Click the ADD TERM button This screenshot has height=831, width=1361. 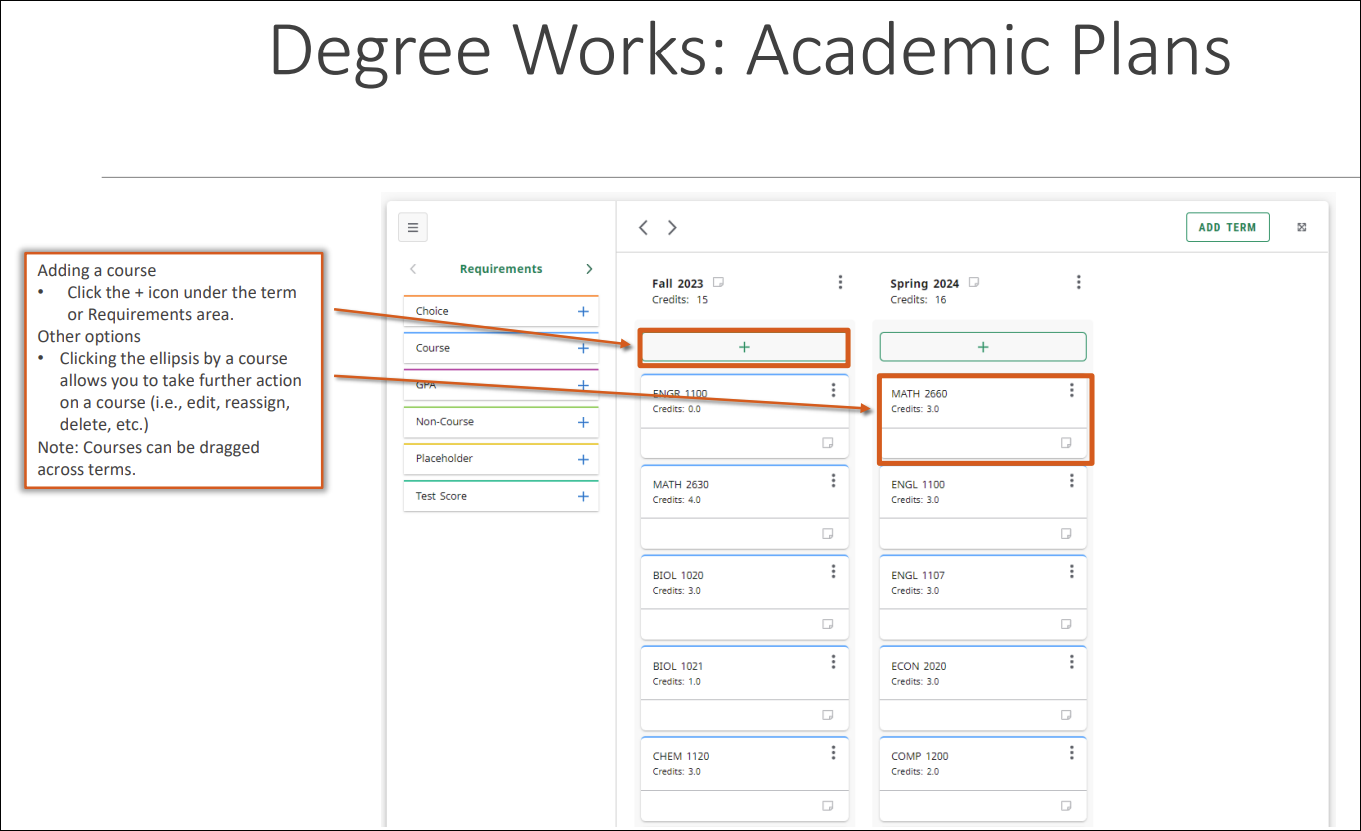point(1228,227)
